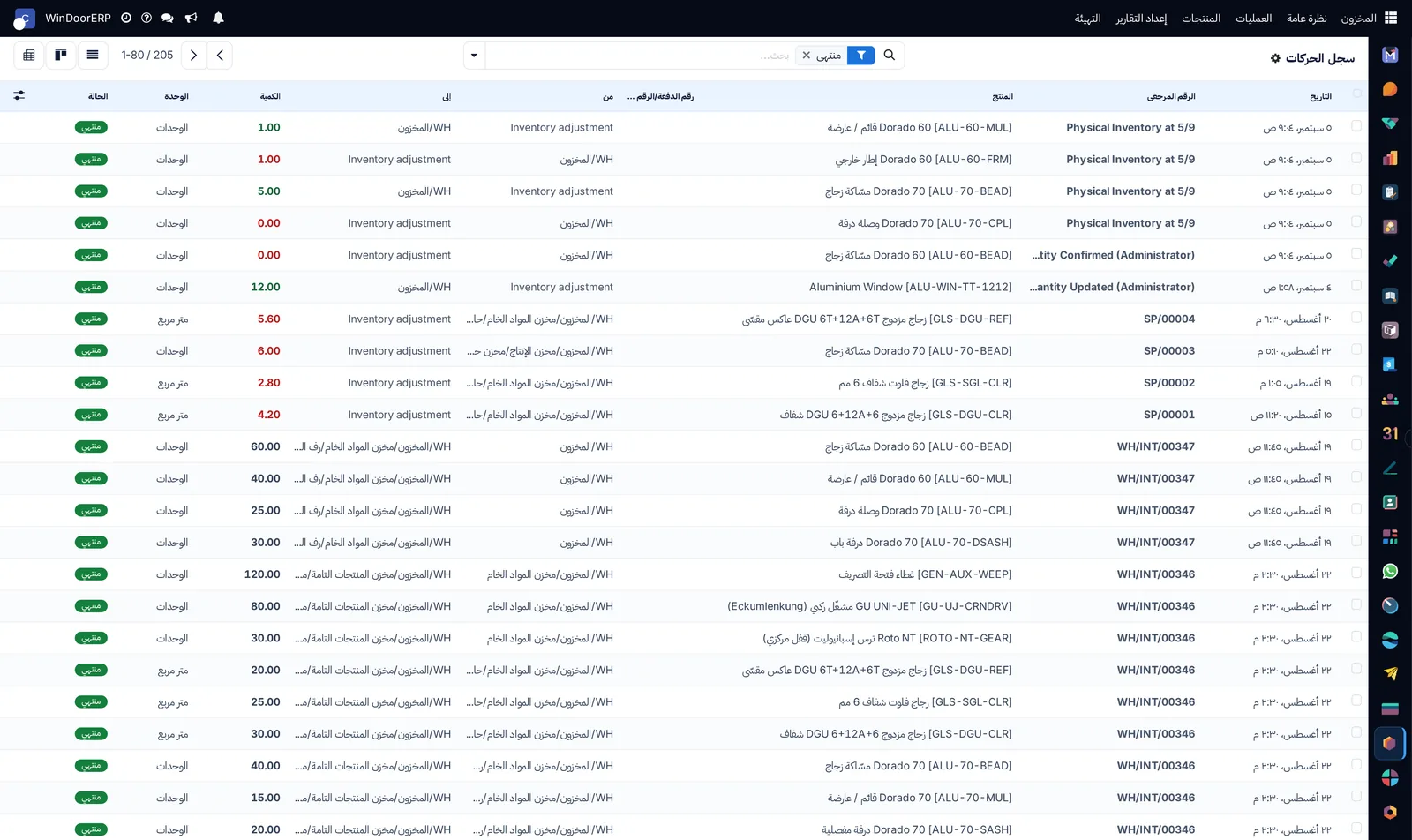Adjust optional columns settings icon
The width and height of the screenshot is (1412, 840).
click(x=19, y=95)
